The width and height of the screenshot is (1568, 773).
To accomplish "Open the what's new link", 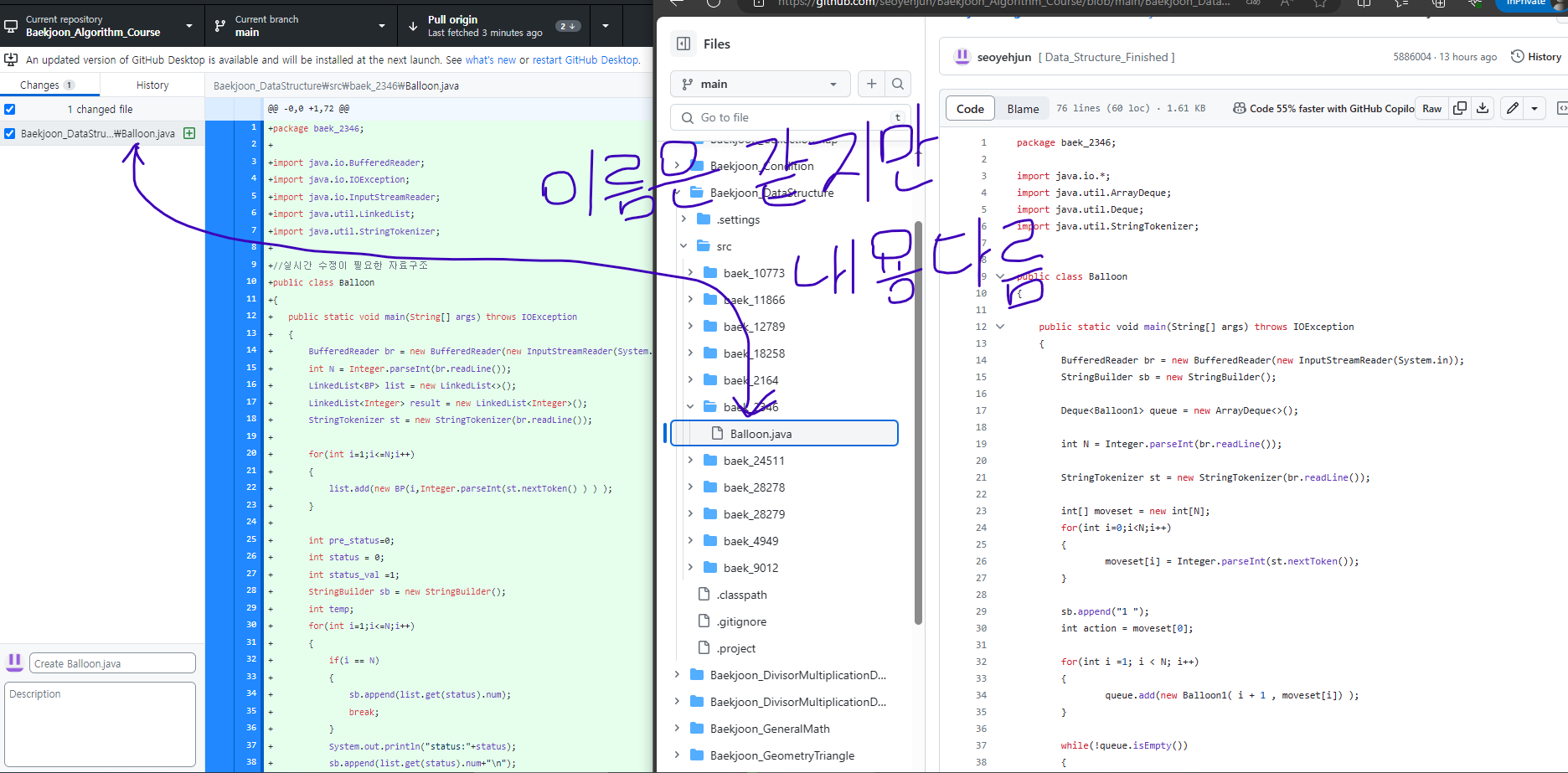I will point(491,59).
